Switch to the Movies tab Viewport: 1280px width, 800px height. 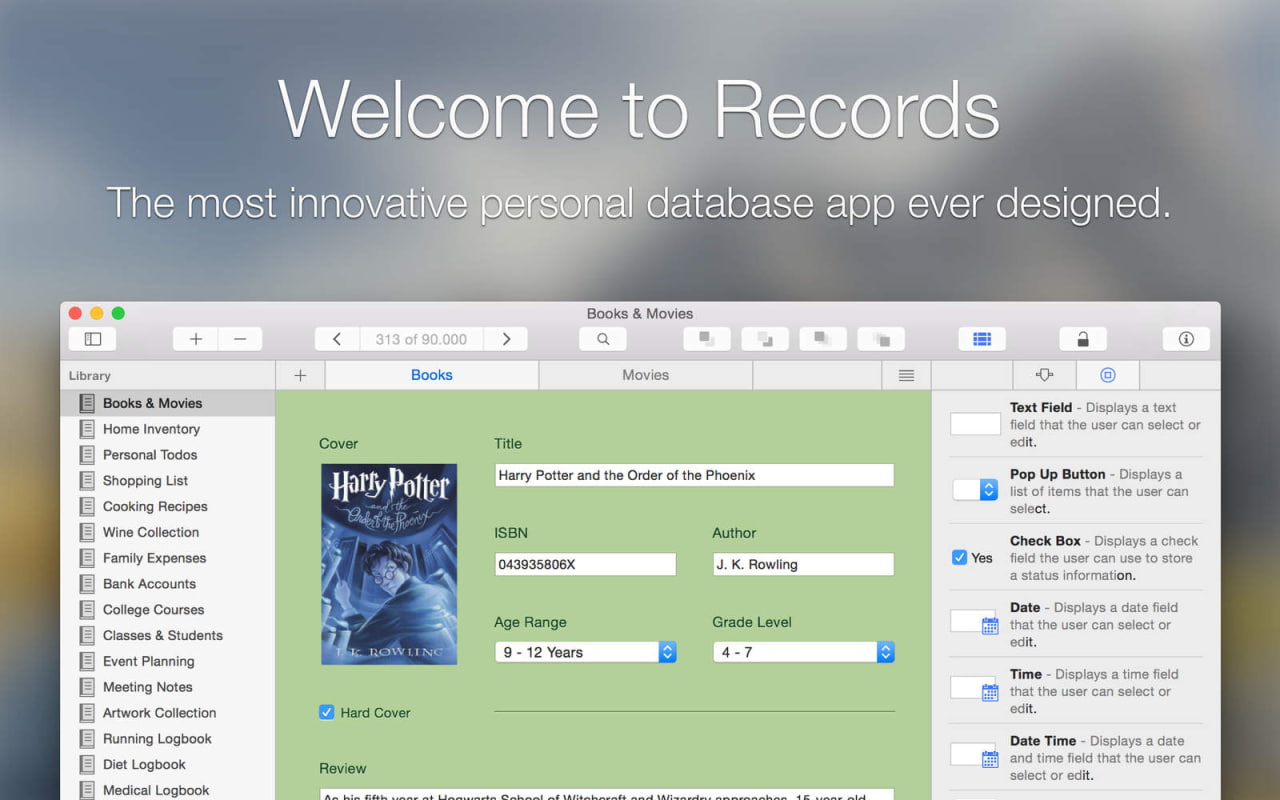coord(645,375)
